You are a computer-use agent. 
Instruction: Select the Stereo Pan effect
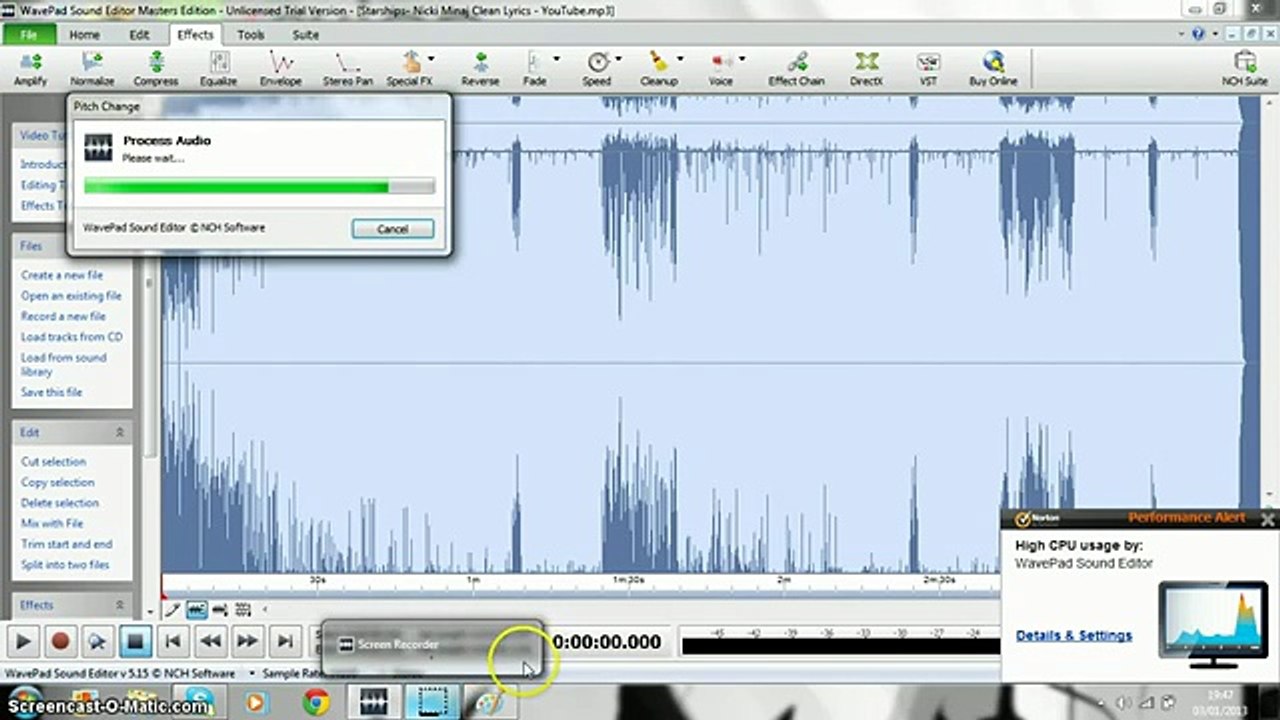coord(348,68)
